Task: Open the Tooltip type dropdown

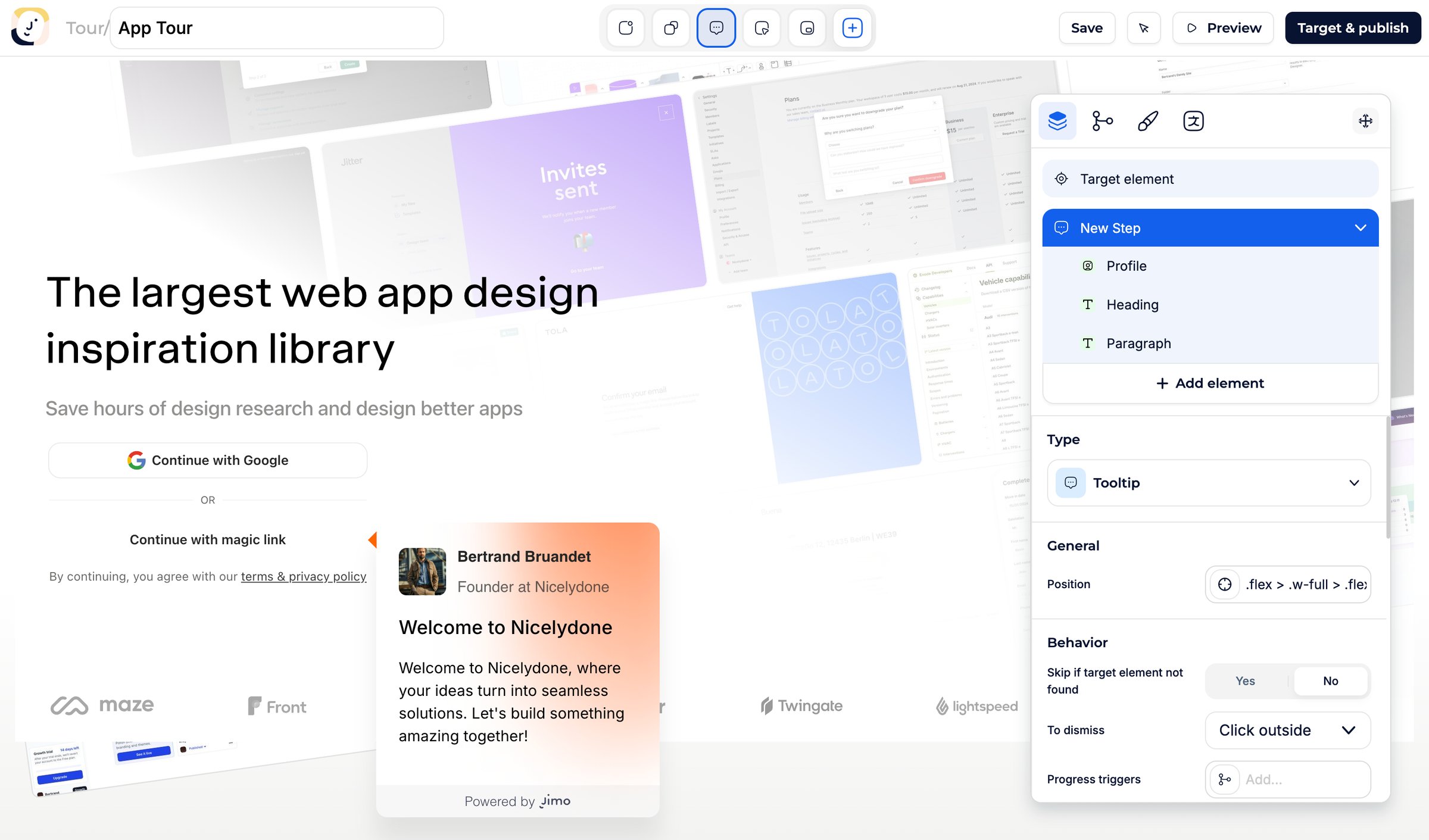Action: pos(1209,483)
